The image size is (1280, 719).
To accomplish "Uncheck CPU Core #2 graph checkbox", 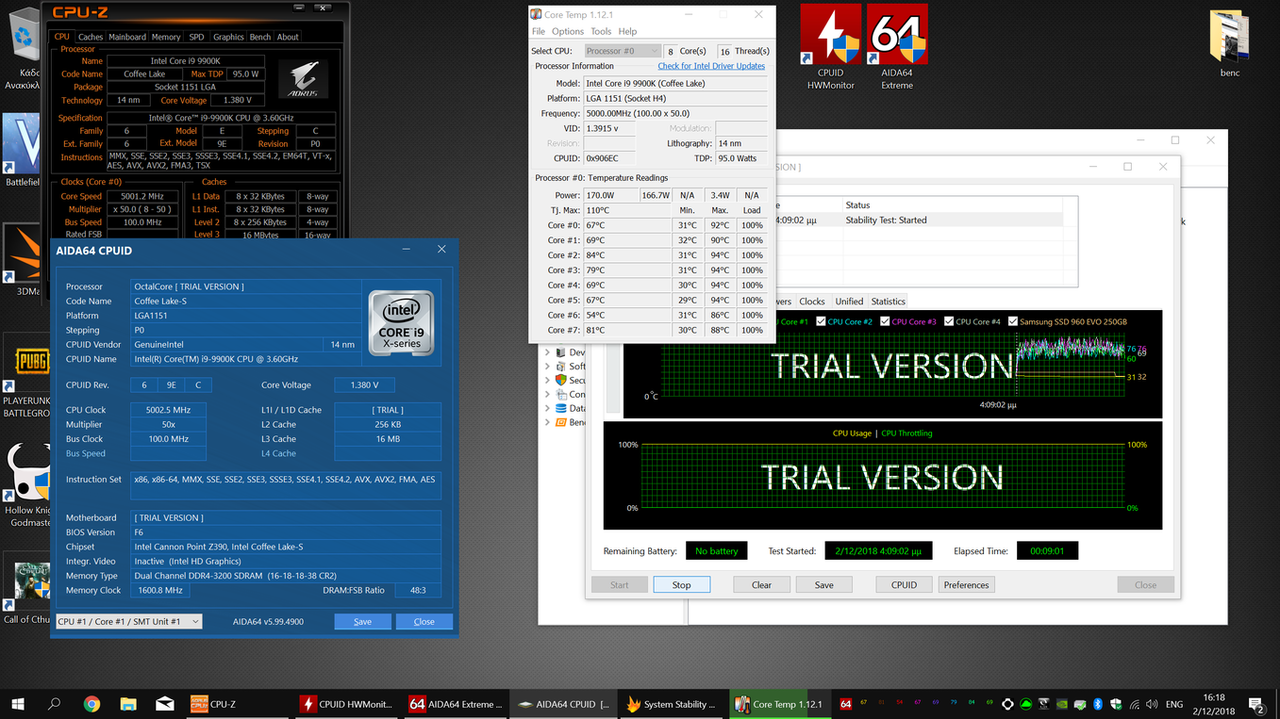I will pos(822,321).
